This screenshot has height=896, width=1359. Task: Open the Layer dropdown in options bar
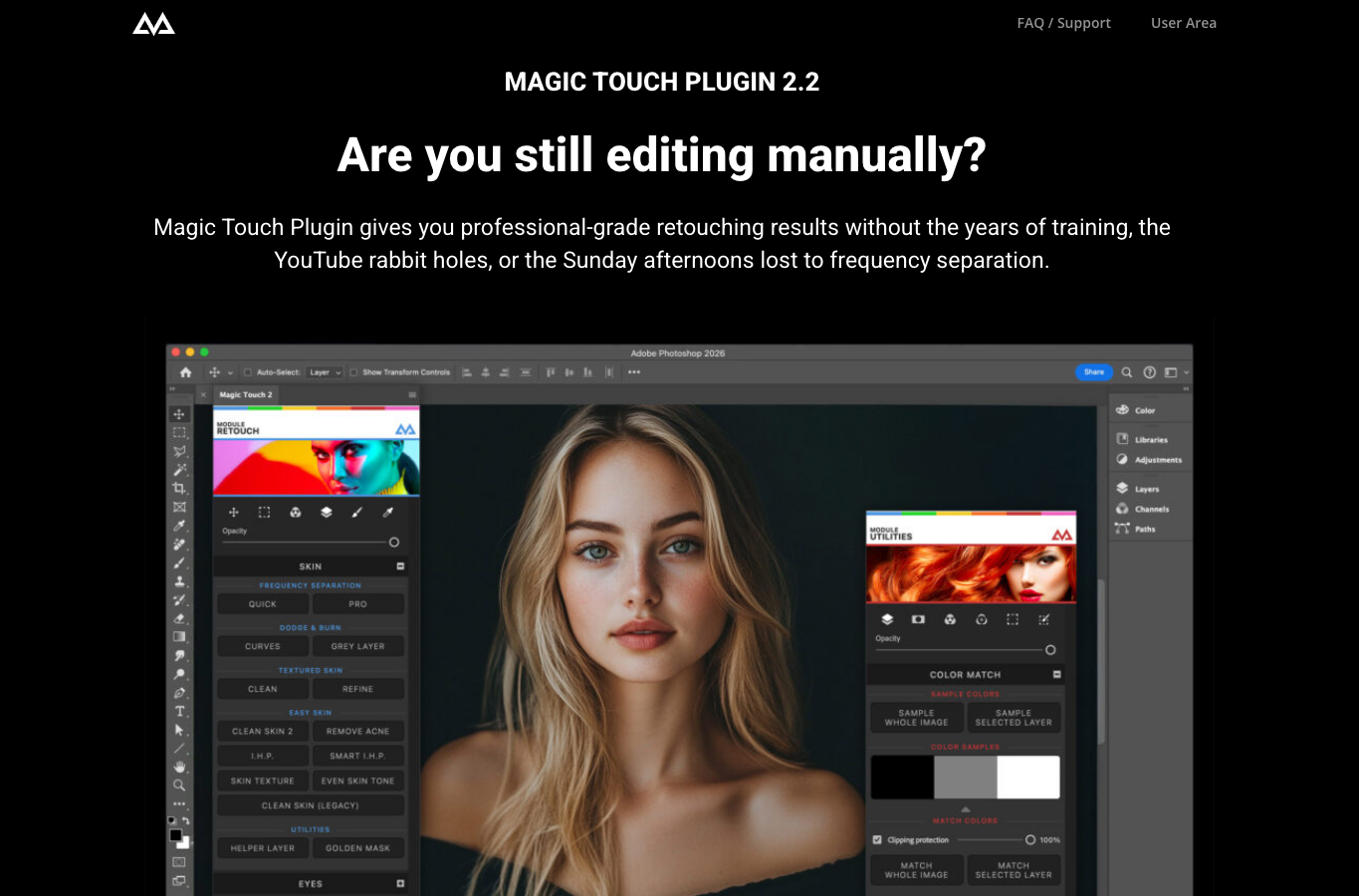pos(325,372)
